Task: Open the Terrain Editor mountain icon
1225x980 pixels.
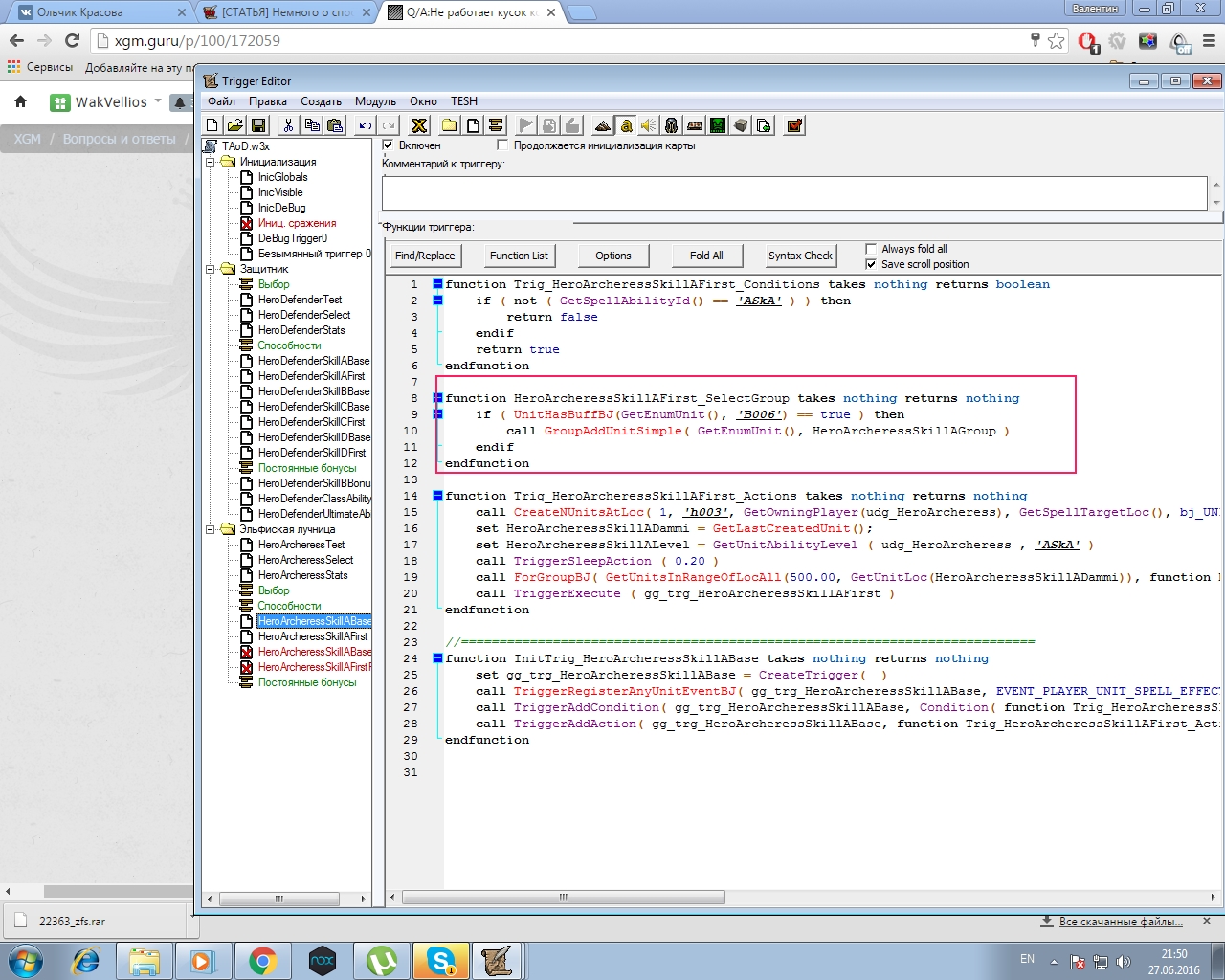Action: pos(602,125)
